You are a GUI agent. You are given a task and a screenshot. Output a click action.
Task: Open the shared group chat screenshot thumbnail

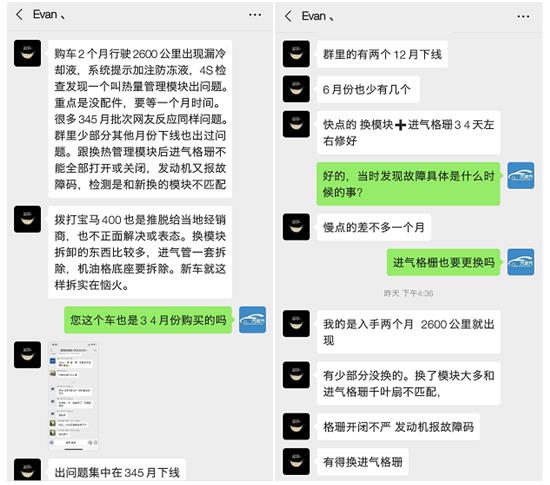pyautogui.click(x=73, y=396)
